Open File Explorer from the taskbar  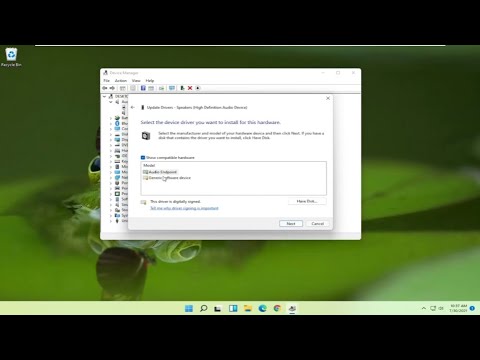point(248,308)
